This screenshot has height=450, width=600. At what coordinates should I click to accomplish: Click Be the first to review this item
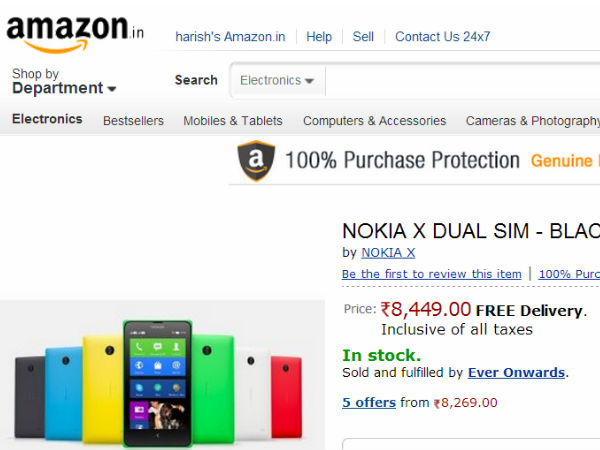coord(431,274)
